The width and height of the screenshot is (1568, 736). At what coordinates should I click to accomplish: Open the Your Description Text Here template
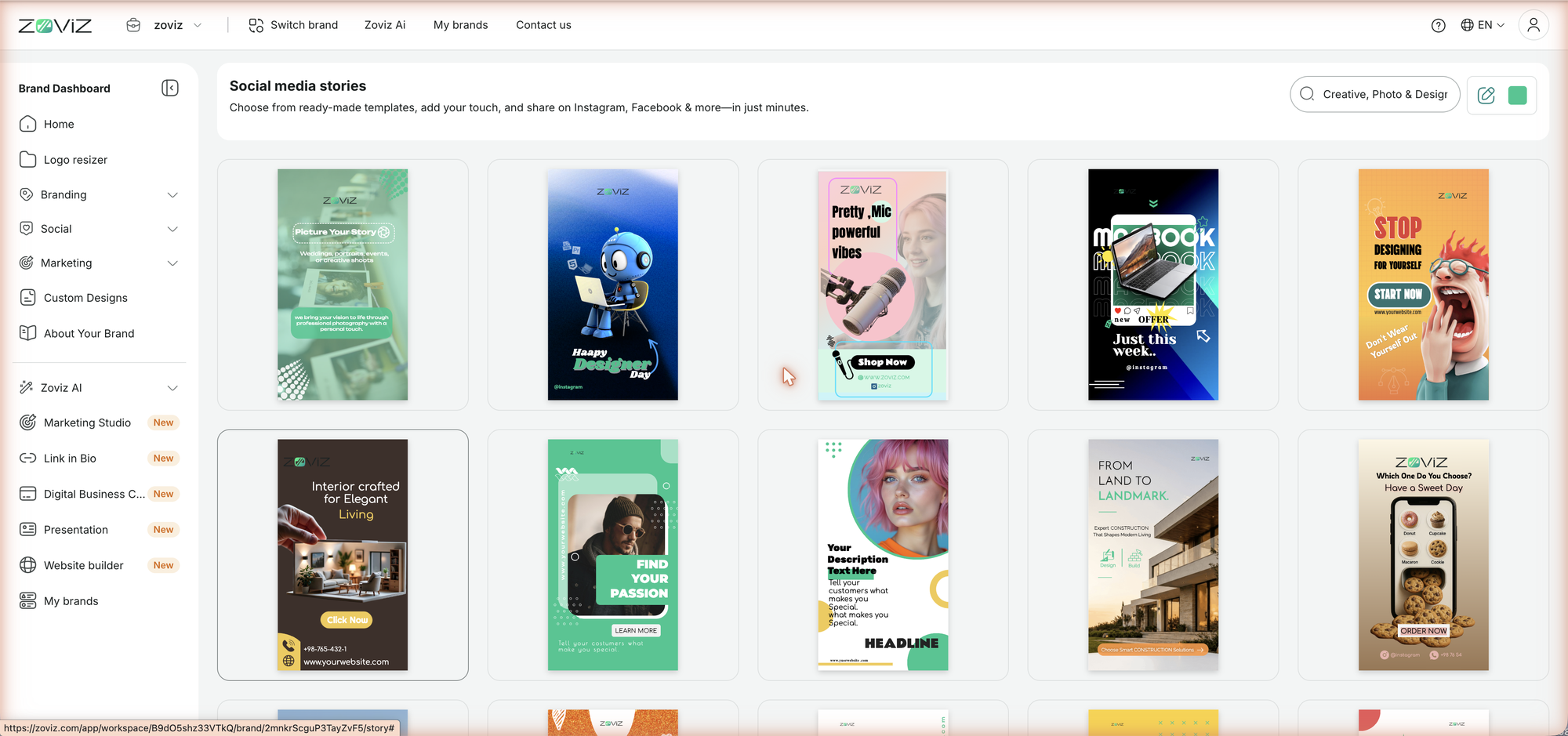tap(883, 555)
